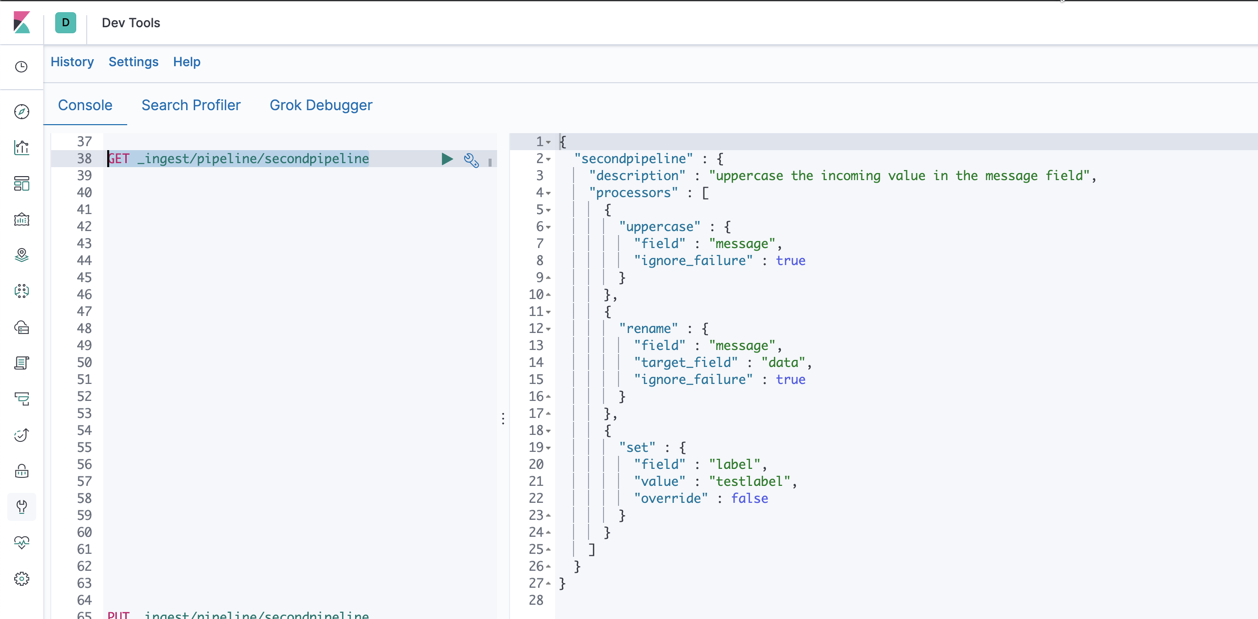The width and height of the screenshot is (1258, 619).
Task: Switch to the Search Profiler tab
Action: (191, 105)
